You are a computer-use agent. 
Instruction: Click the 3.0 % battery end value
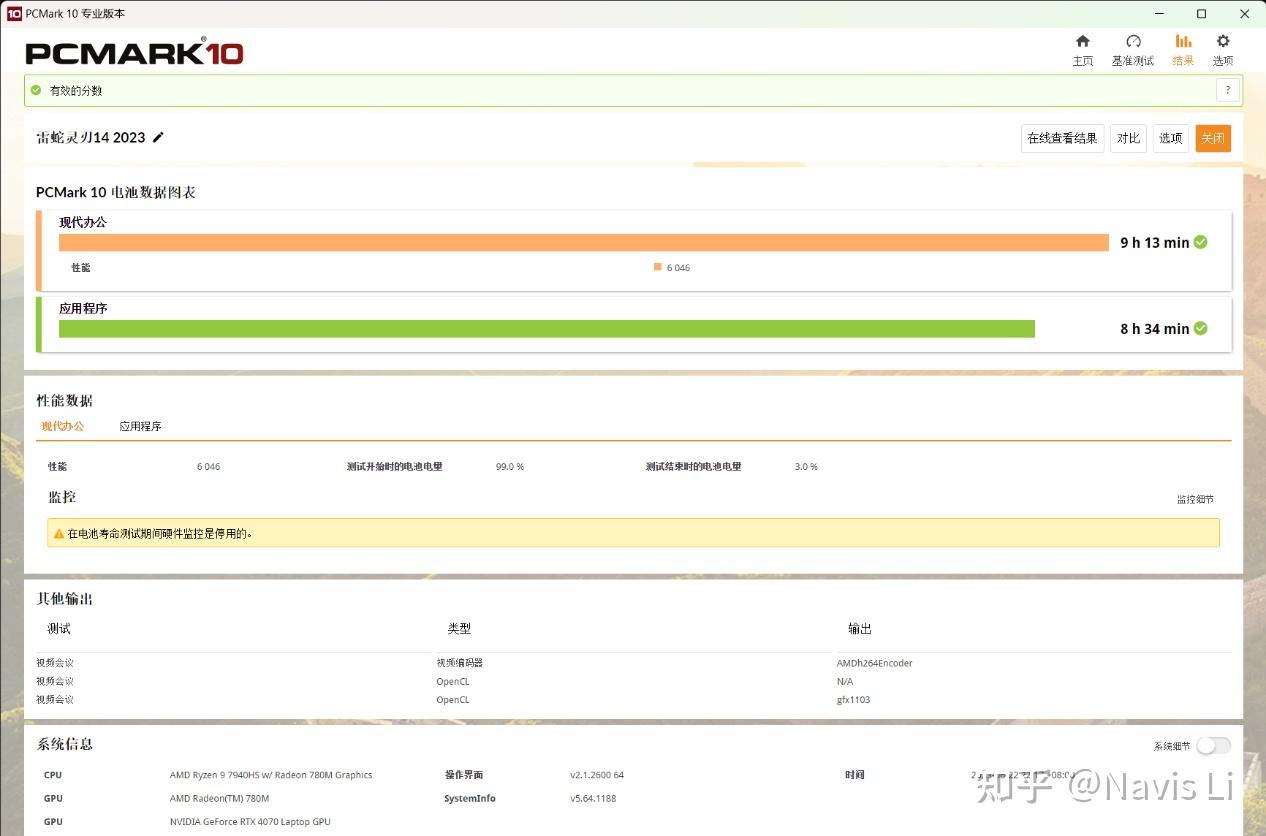point(806,467)
